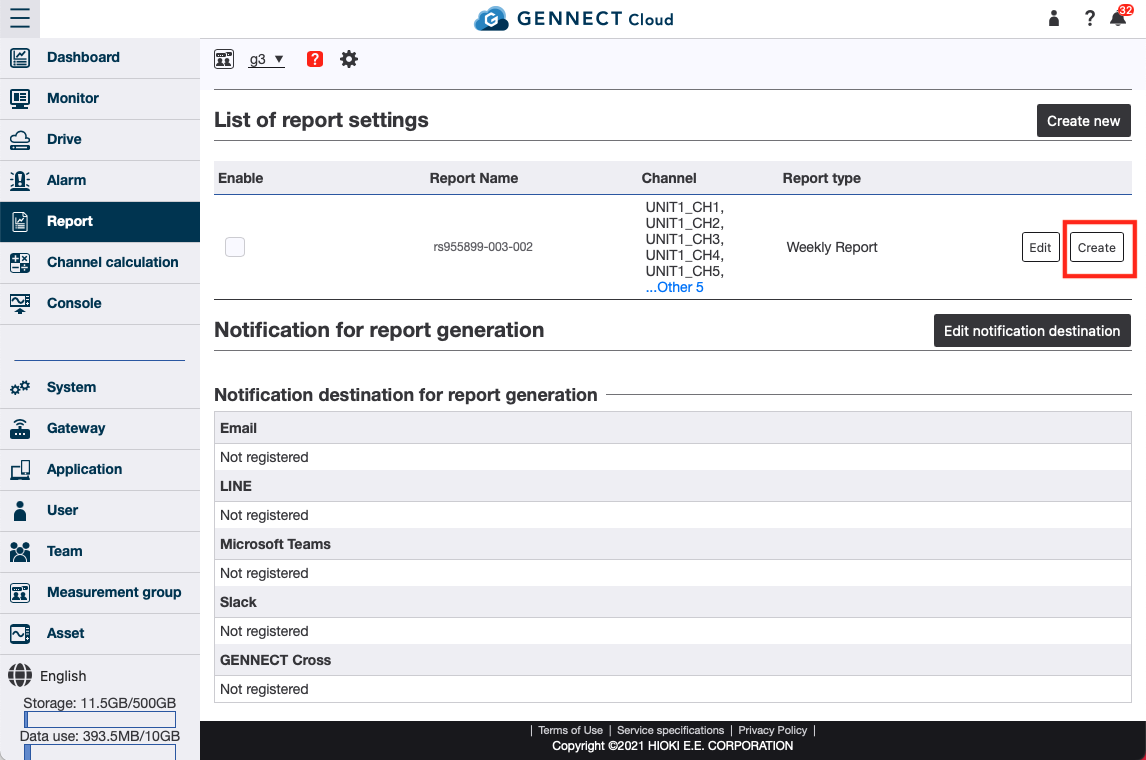1146x760 pixels.
Task: Click Edit for rs955899-003-002 report
Action: (x=1040, y=247)
